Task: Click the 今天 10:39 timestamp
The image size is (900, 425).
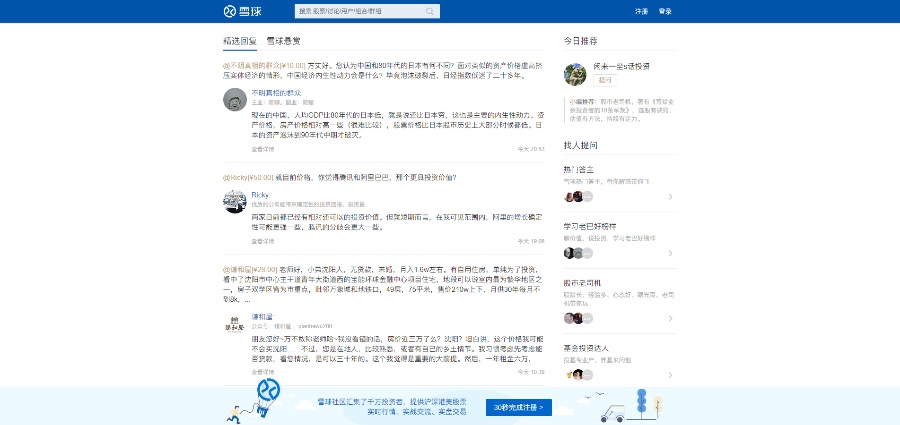Action: click(531, 372)
